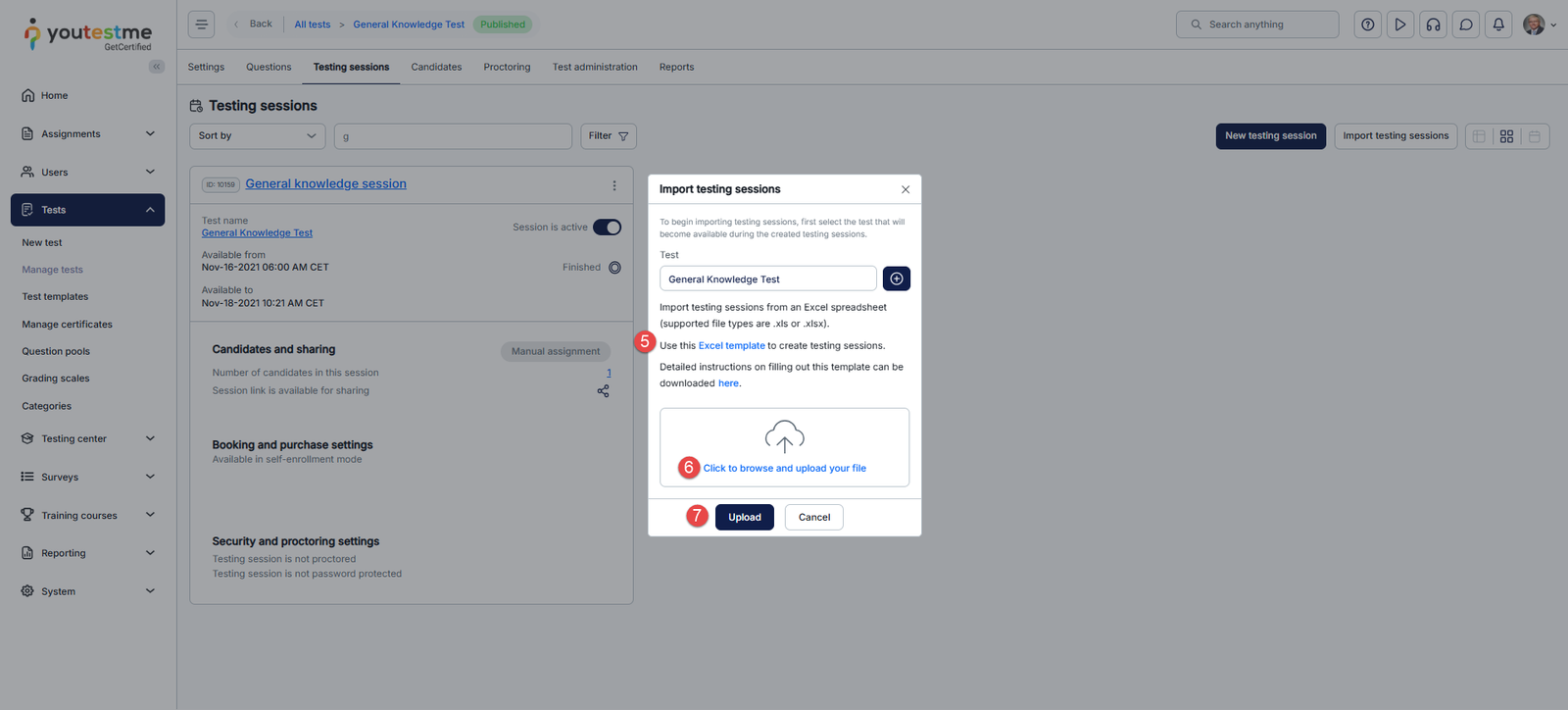Open the Candidates tab
Screen dimensions: 1568x710
[x=436, y=68]
